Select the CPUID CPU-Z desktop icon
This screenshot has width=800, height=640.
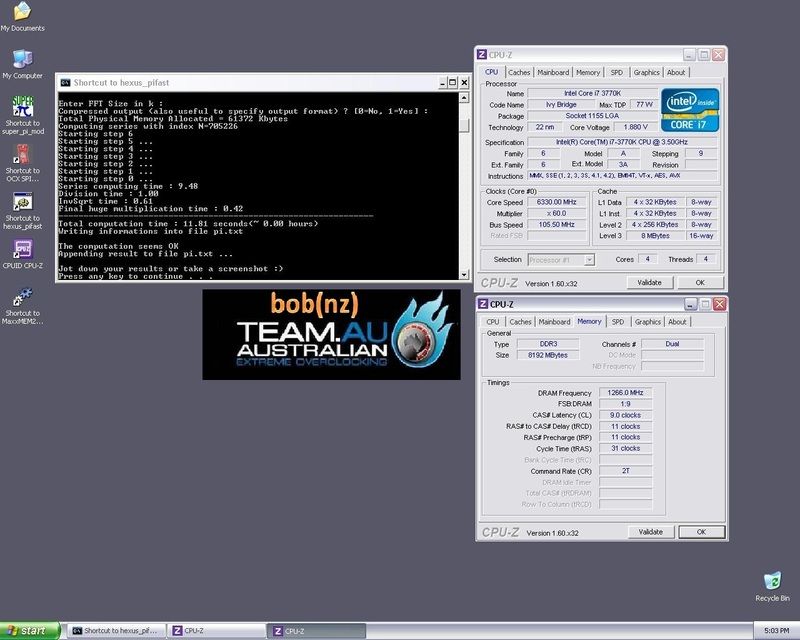(22, 250)
